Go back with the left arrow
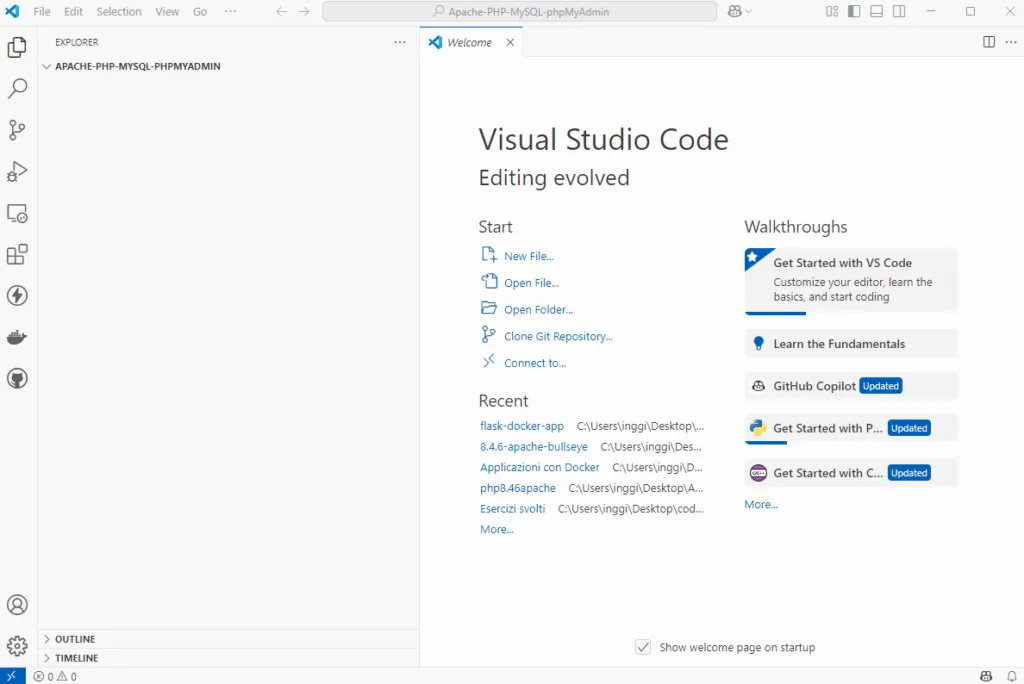1024x684 pixels. pyautogui.click(x=281, y=11)
